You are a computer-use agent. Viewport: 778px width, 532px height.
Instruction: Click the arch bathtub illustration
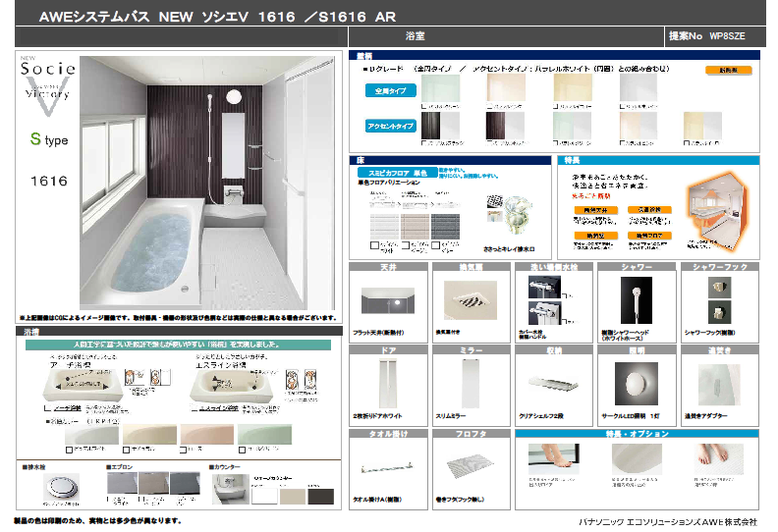pos(83,385)
